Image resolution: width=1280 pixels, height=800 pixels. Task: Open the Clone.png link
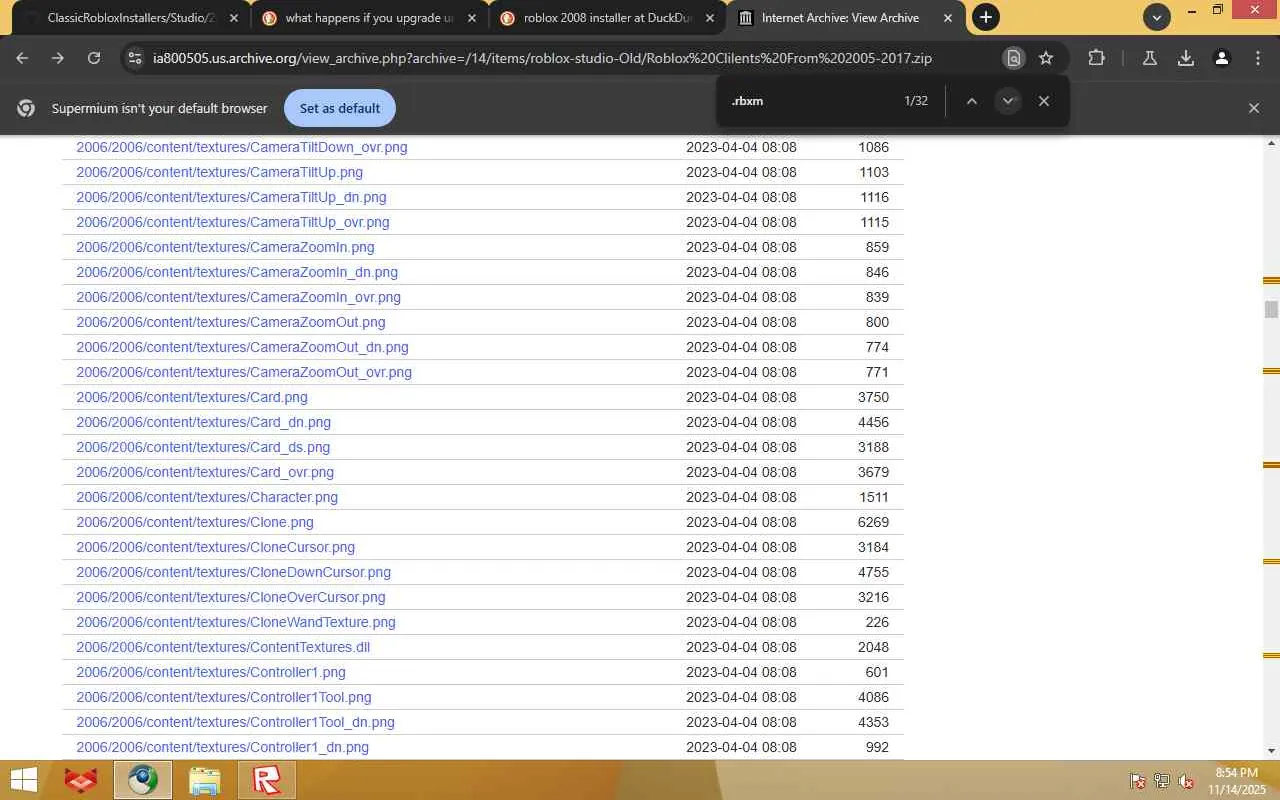[195, 522]
